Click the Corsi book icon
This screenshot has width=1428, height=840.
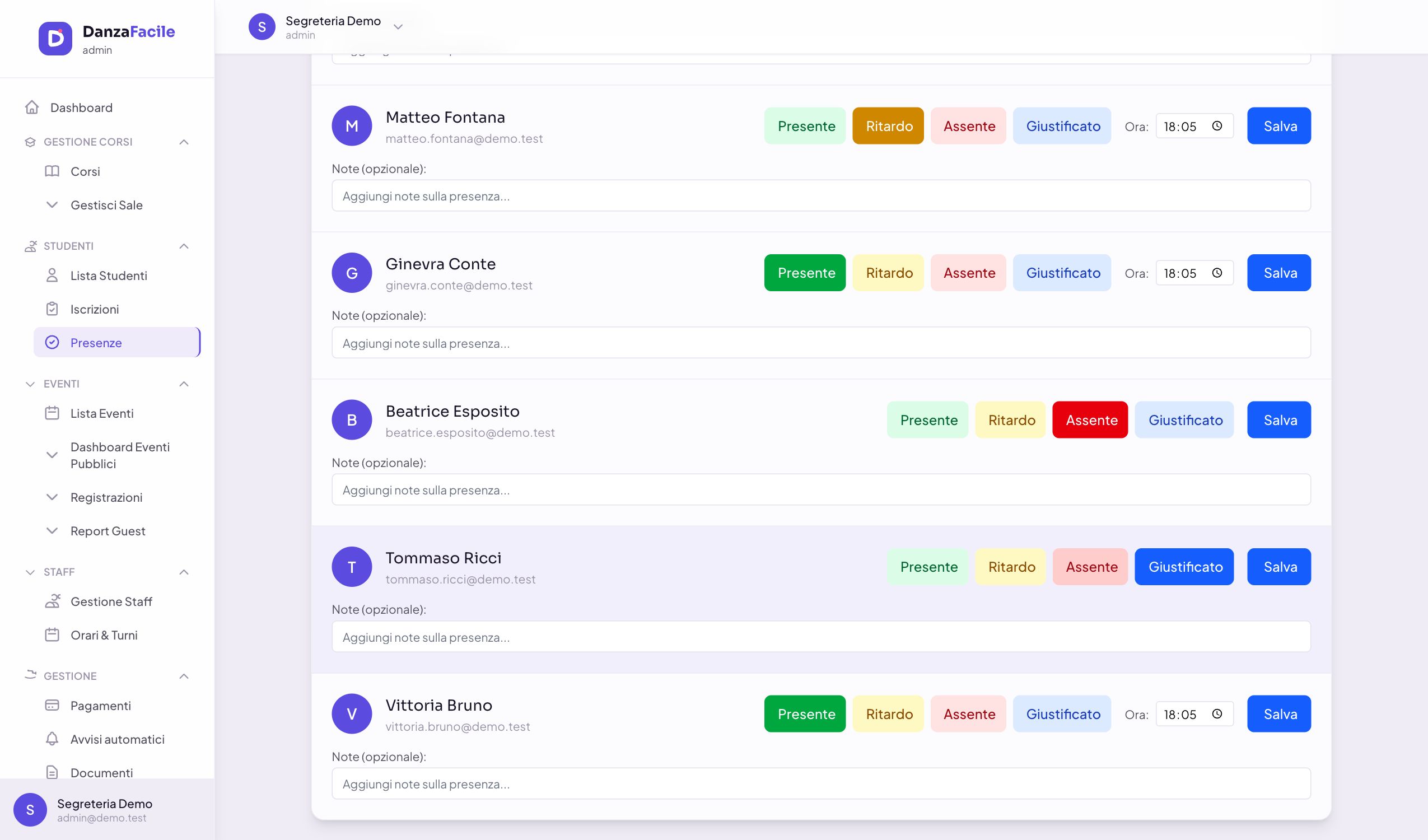pos(52,171)
